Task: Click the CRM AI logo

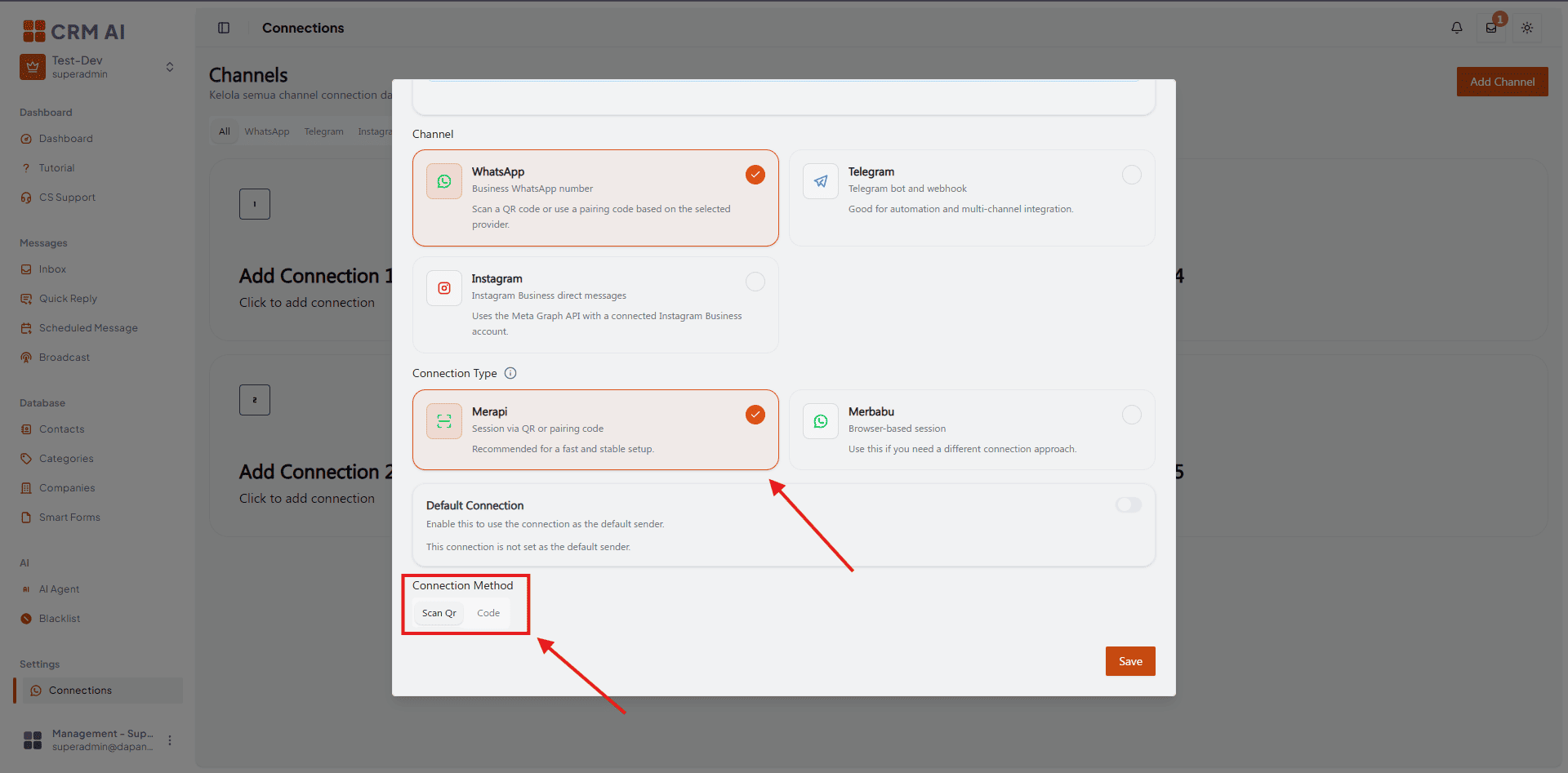Action: click(73, 31)
